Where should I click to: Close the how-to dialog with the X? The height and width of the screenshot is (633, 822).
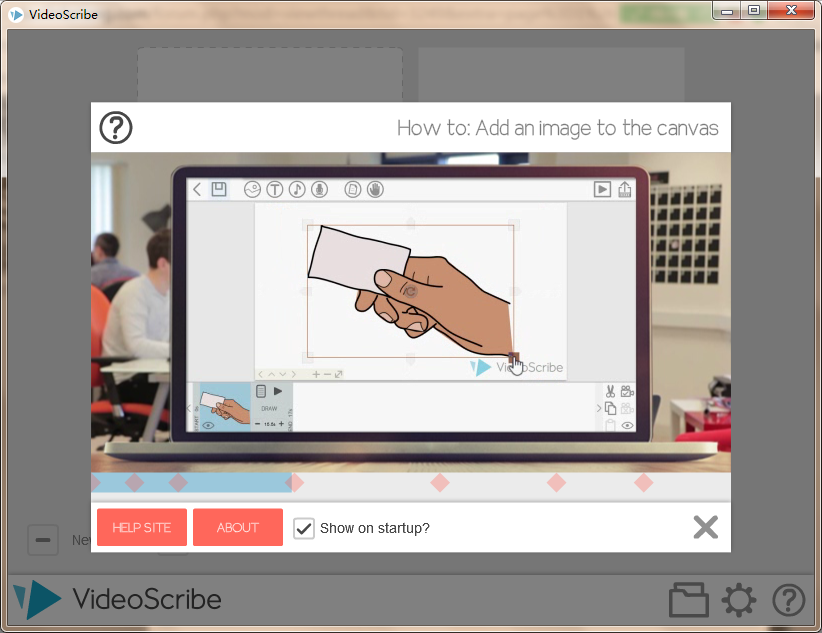click(706, 528)
